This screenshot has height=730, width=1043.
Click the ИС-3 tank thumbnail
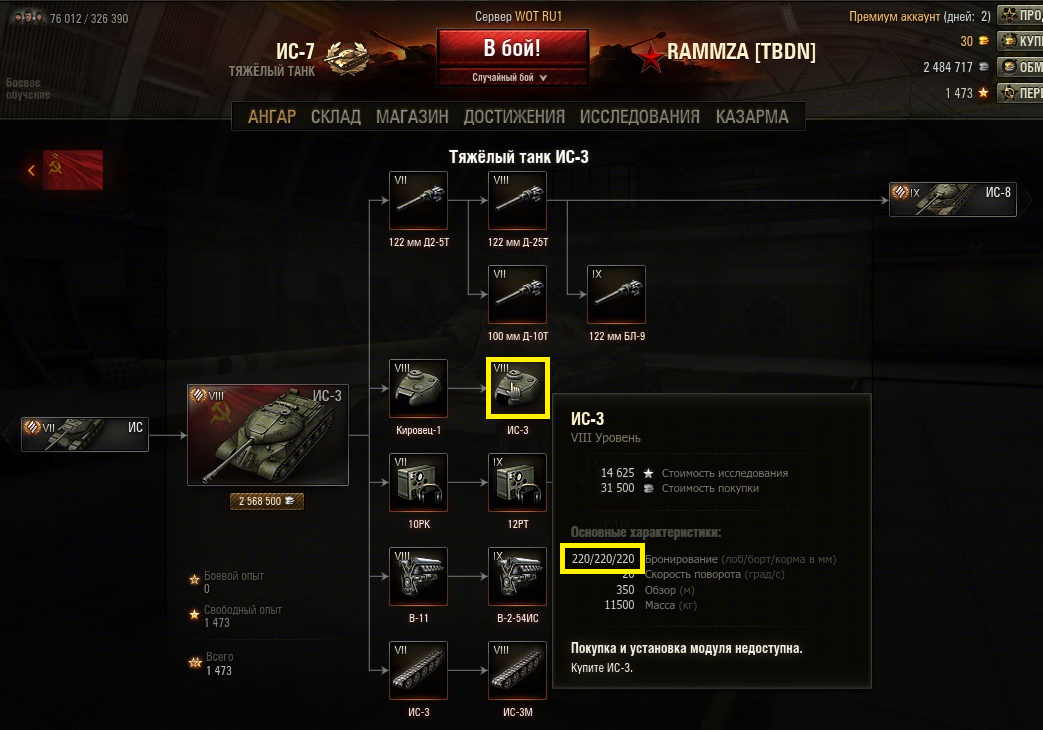click(268, 435)
